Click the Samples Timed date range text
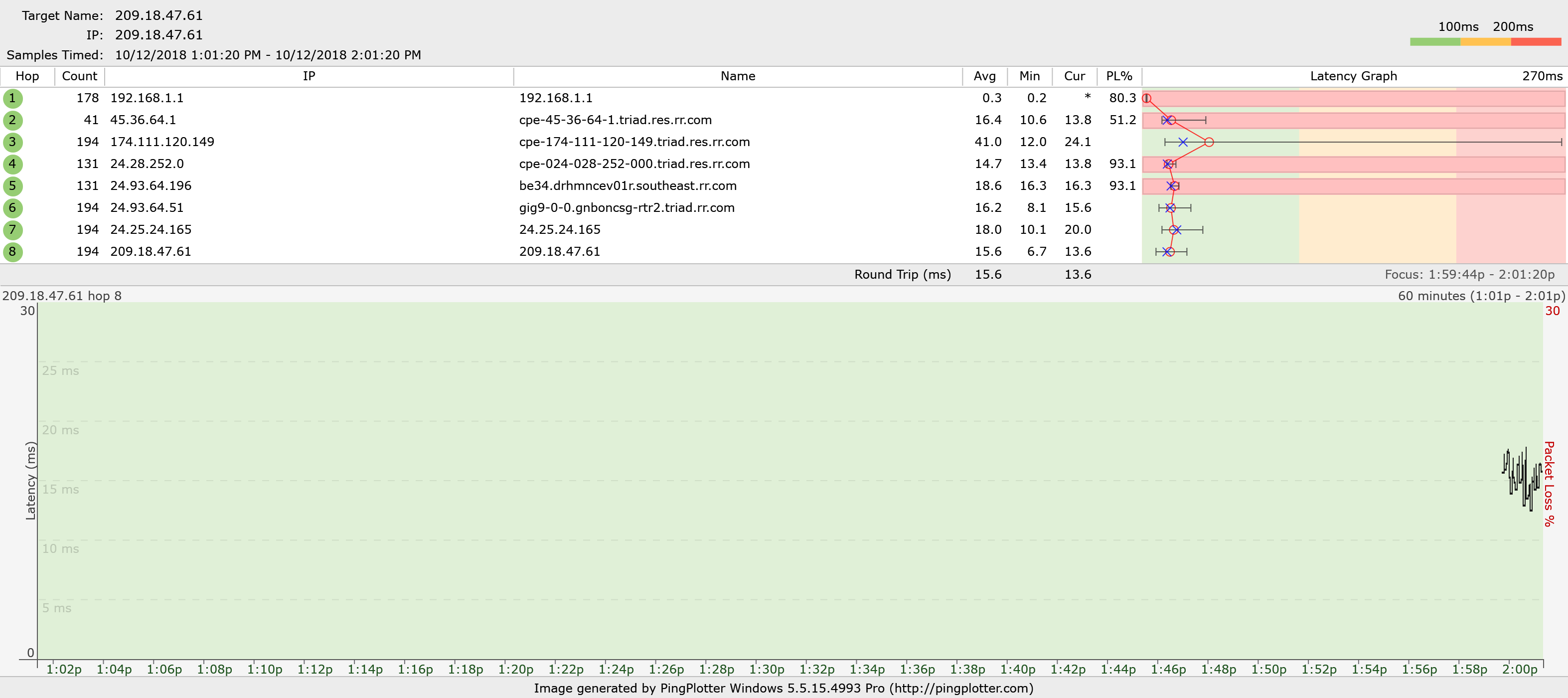 (268, 55)
